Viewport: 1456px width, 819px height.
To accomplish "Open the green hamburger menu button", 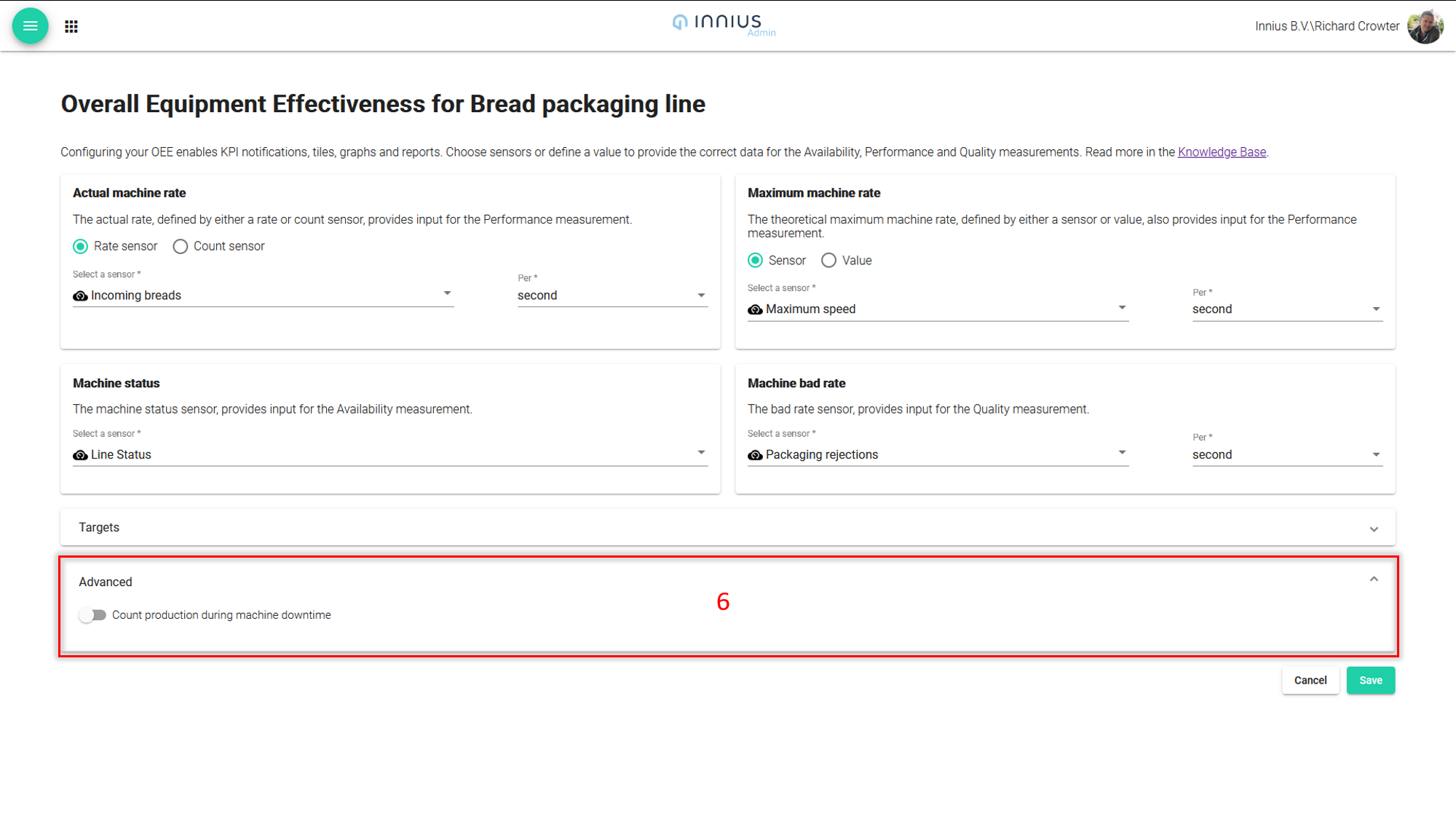I will pyautogui.click(x=30, y=26).
